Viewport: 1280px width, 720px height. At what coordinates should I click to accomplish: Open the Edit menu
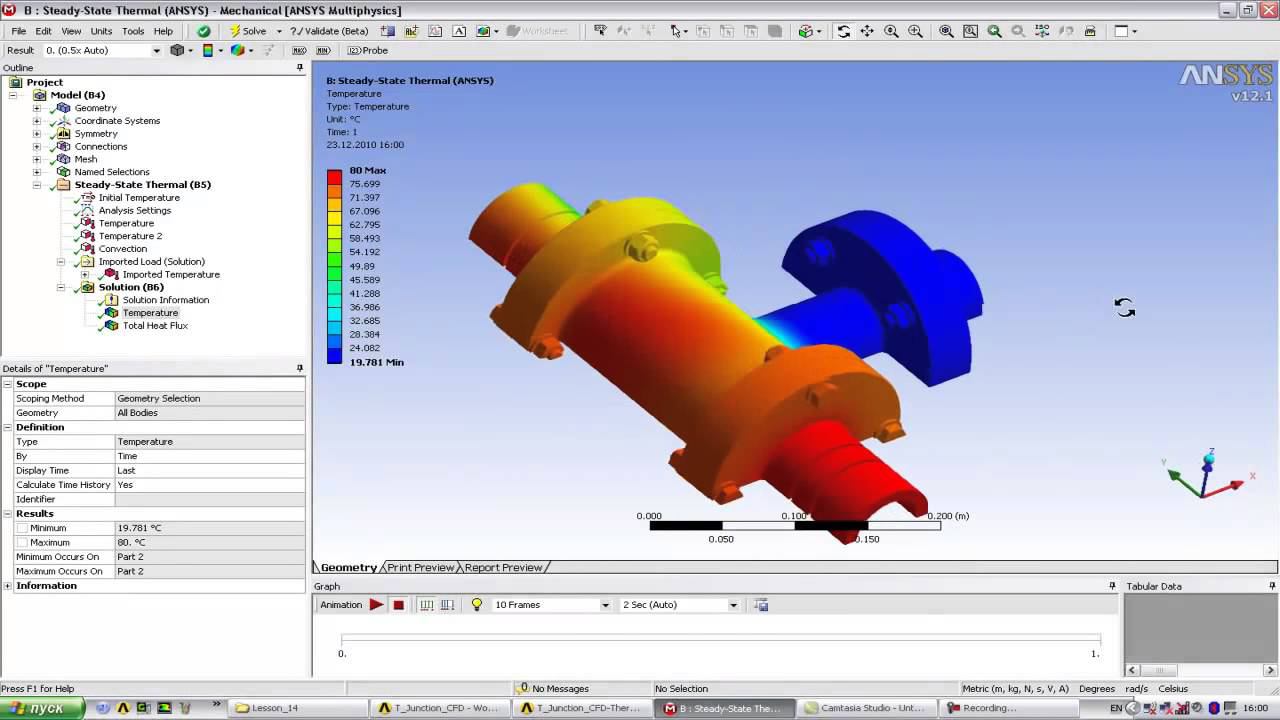(x=43, y=31)
